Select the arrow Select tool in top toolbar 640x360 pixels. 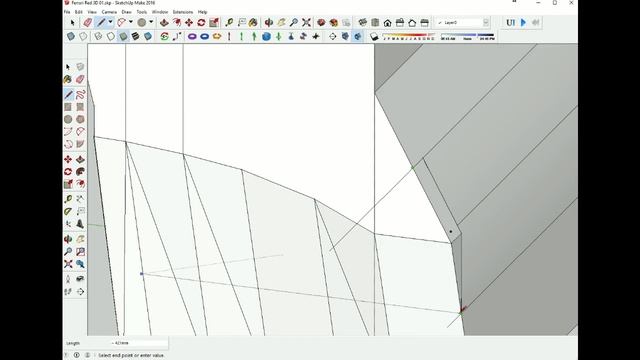[x=73, y=22]
